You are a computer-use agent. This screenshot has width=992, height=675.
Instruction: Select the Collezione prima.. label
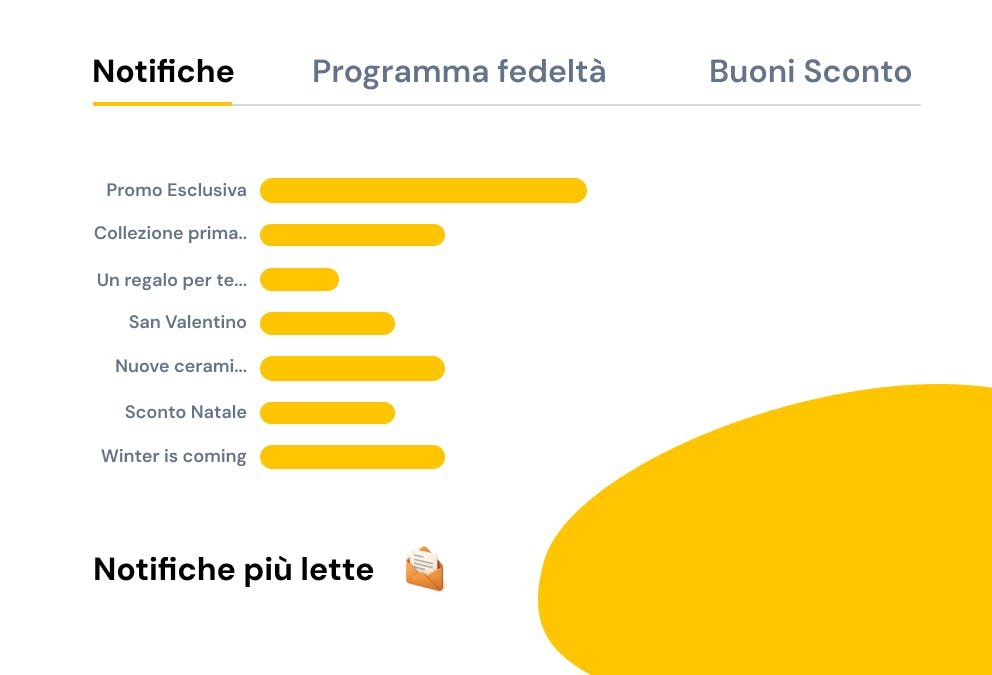coord(170,234)
